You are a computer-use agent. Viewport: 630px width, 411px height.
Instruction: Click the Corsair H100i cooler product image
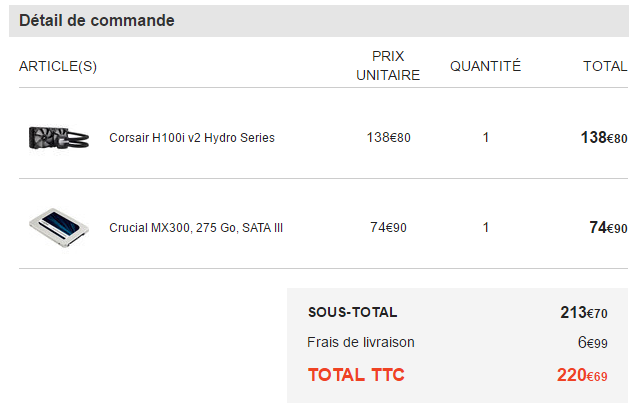[x=59, y=138]
